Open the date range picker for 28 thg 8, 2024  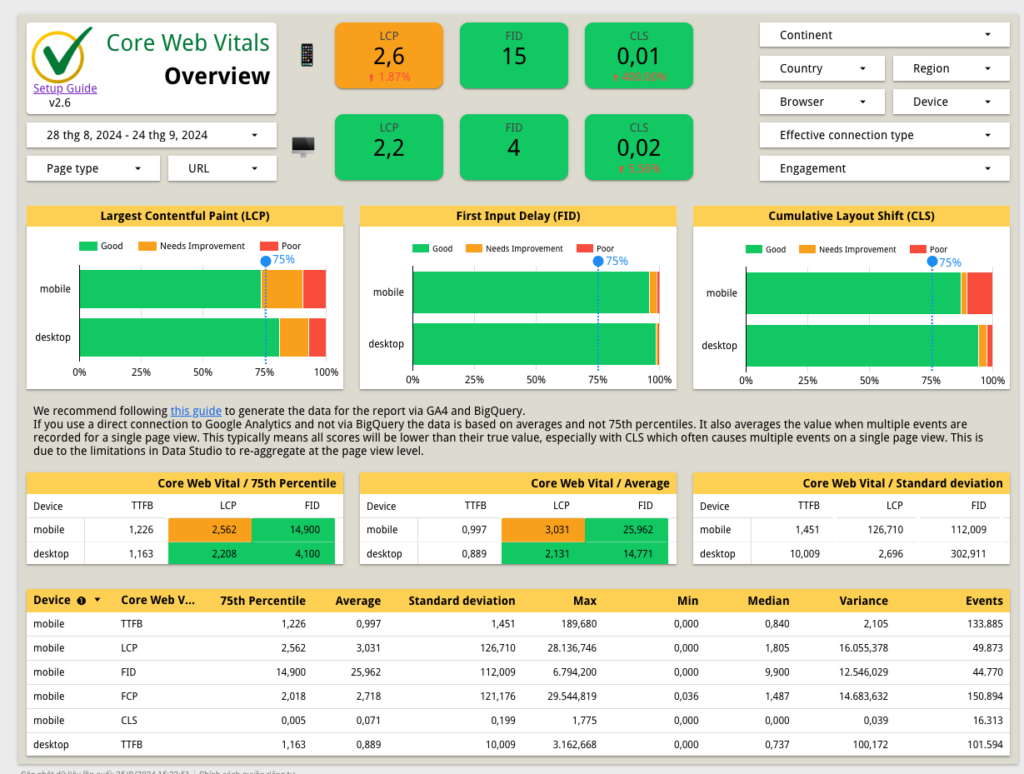152,135
